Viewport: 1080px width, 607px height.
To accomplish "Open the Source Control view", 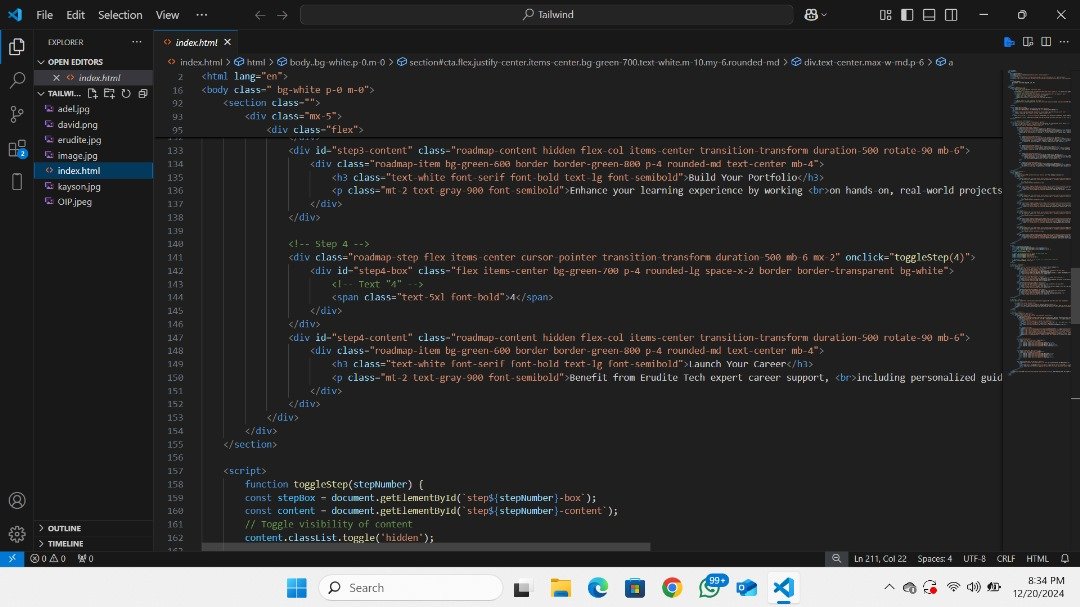I will 16,115.
